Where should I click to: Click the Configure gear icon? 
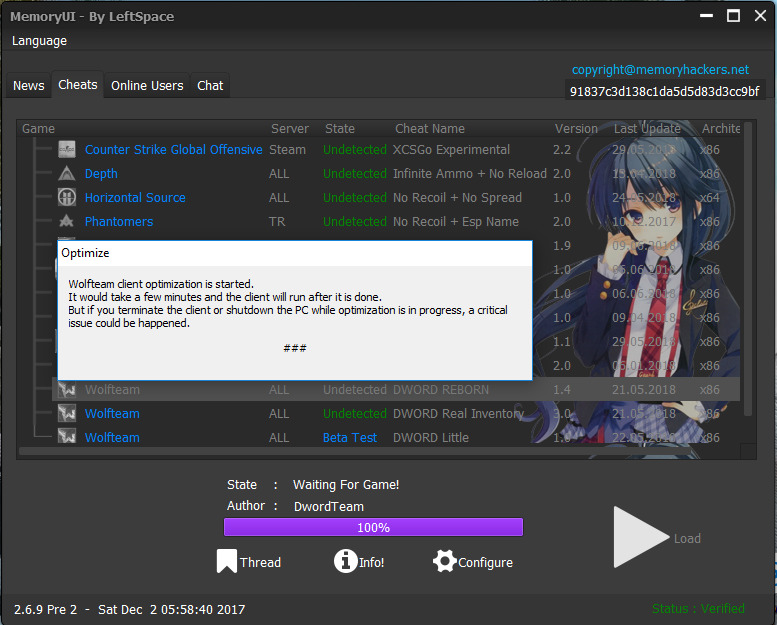tap(444, 562)
